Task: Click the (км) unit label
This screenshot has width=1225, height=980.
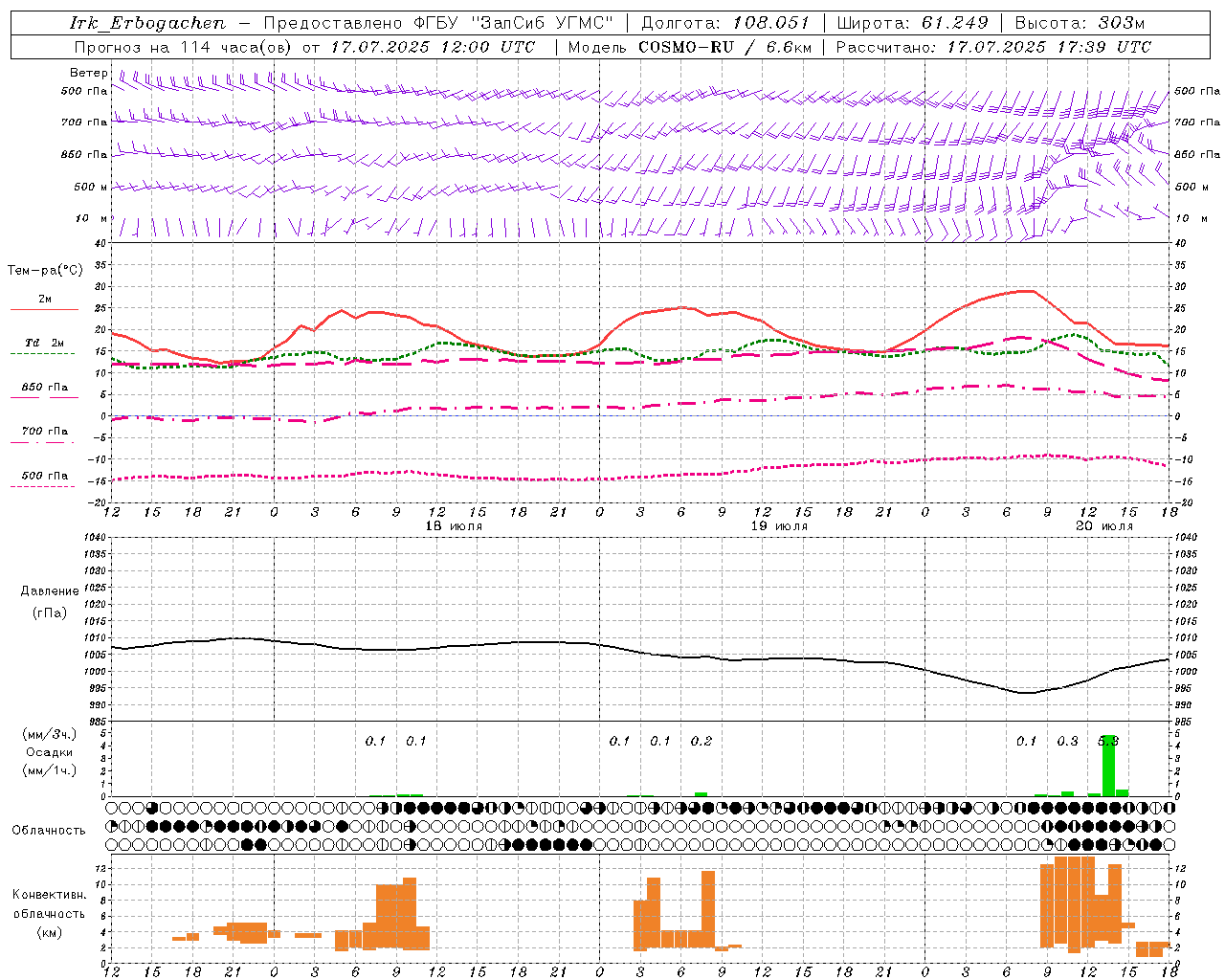Action: coord(49,931)
